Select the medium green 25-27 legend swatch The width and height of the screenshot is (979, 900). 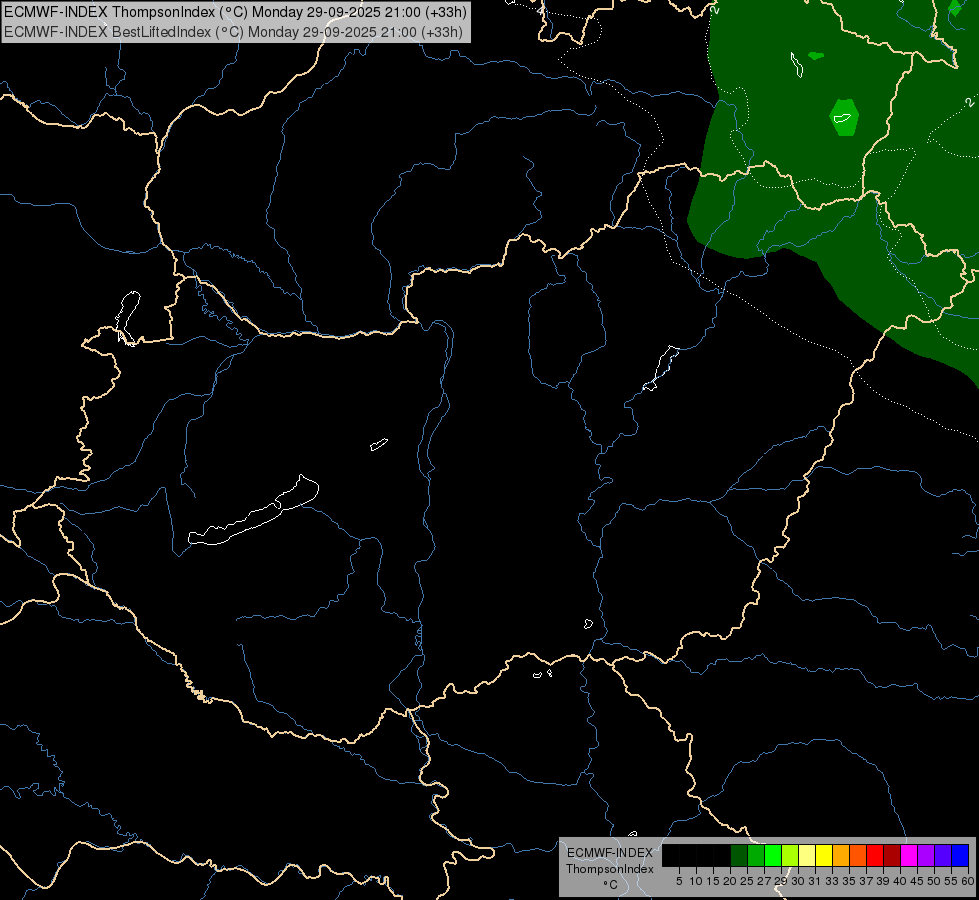756,855
